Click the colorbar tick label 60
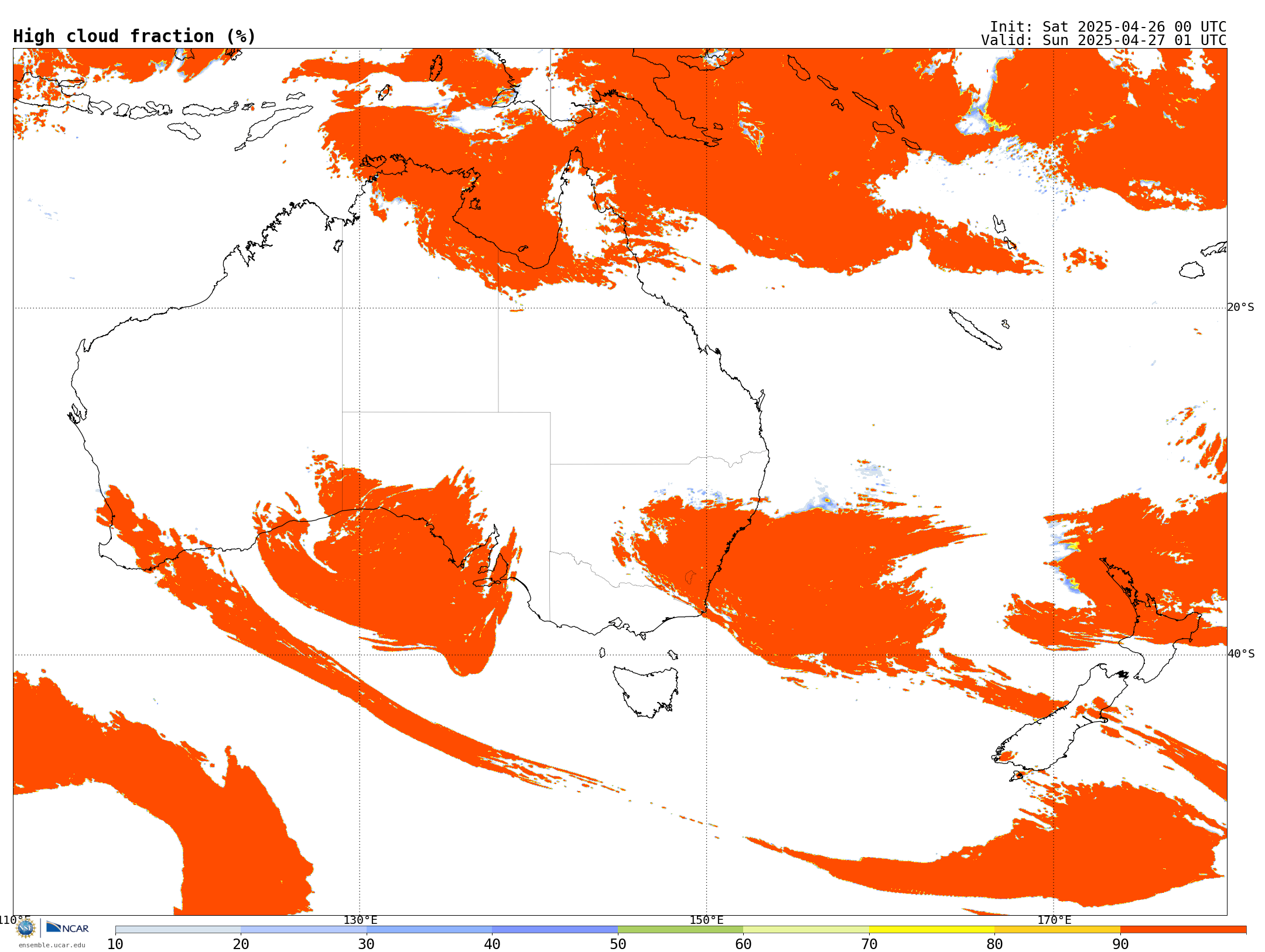 (743, 944)
